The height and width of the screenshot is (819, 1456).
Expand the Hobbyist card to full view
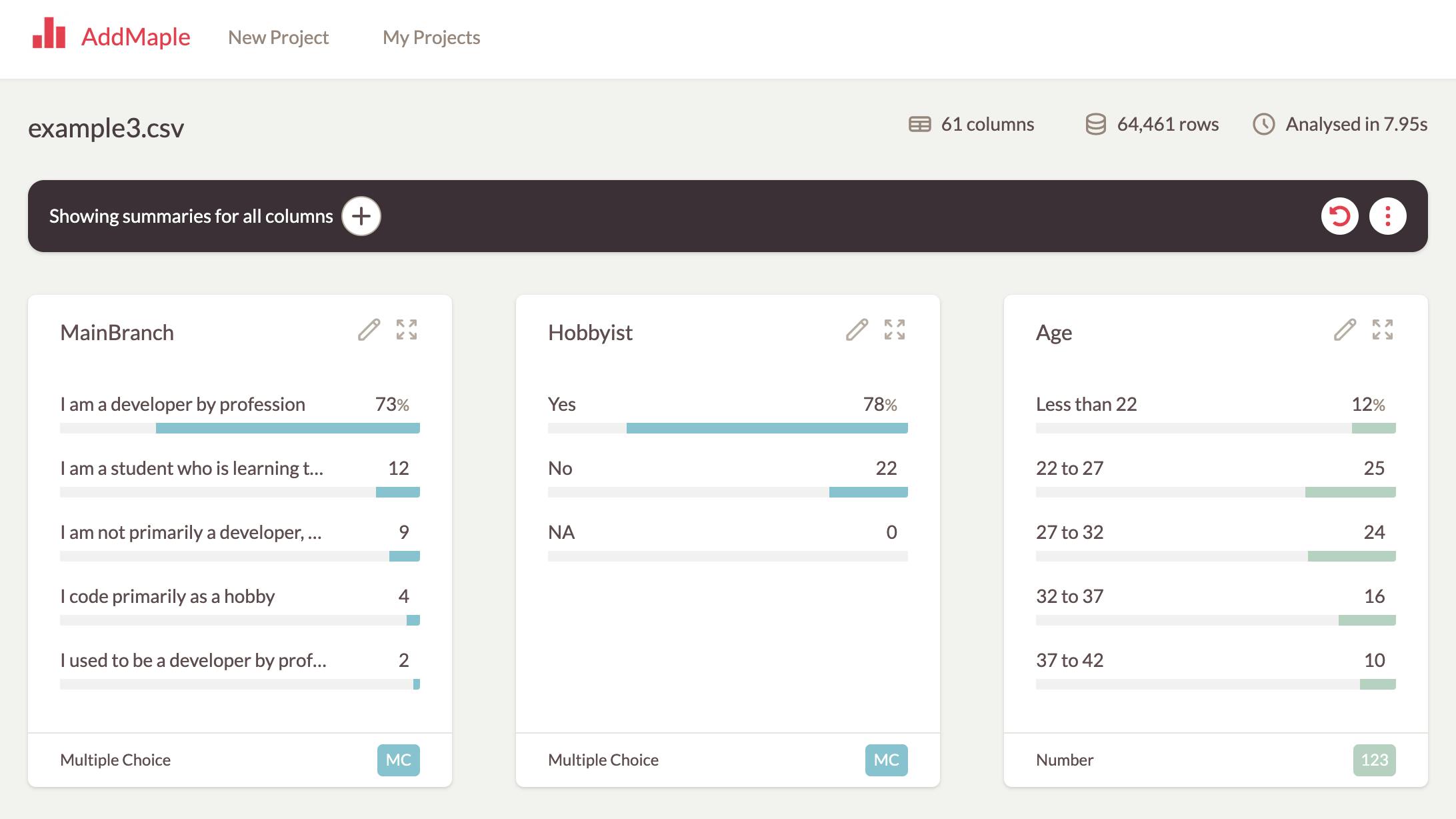pyautogui.click(x=894, y=329)
